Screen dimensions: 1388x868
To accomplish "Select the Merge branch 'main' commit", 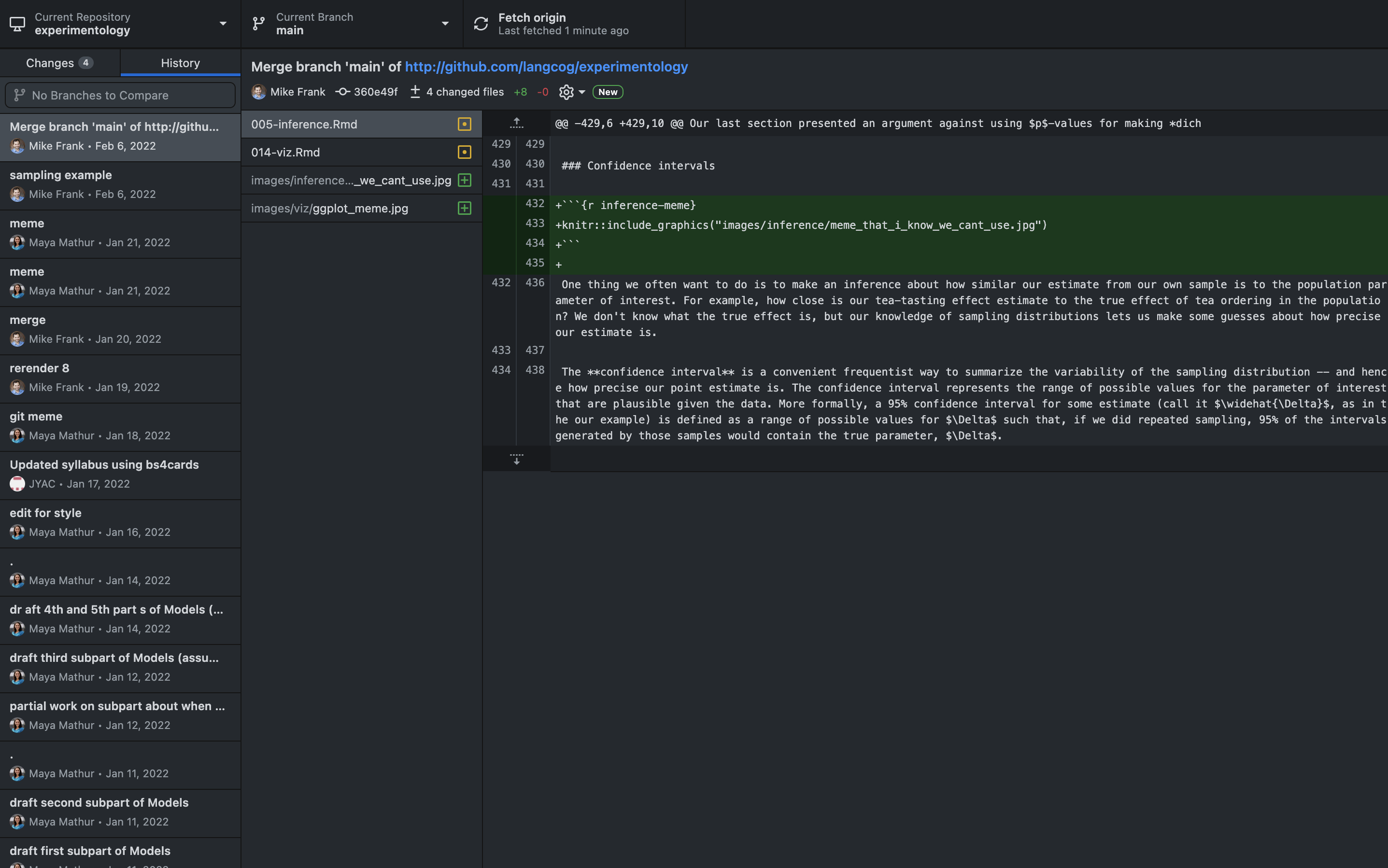I will (x=120, y=137).
